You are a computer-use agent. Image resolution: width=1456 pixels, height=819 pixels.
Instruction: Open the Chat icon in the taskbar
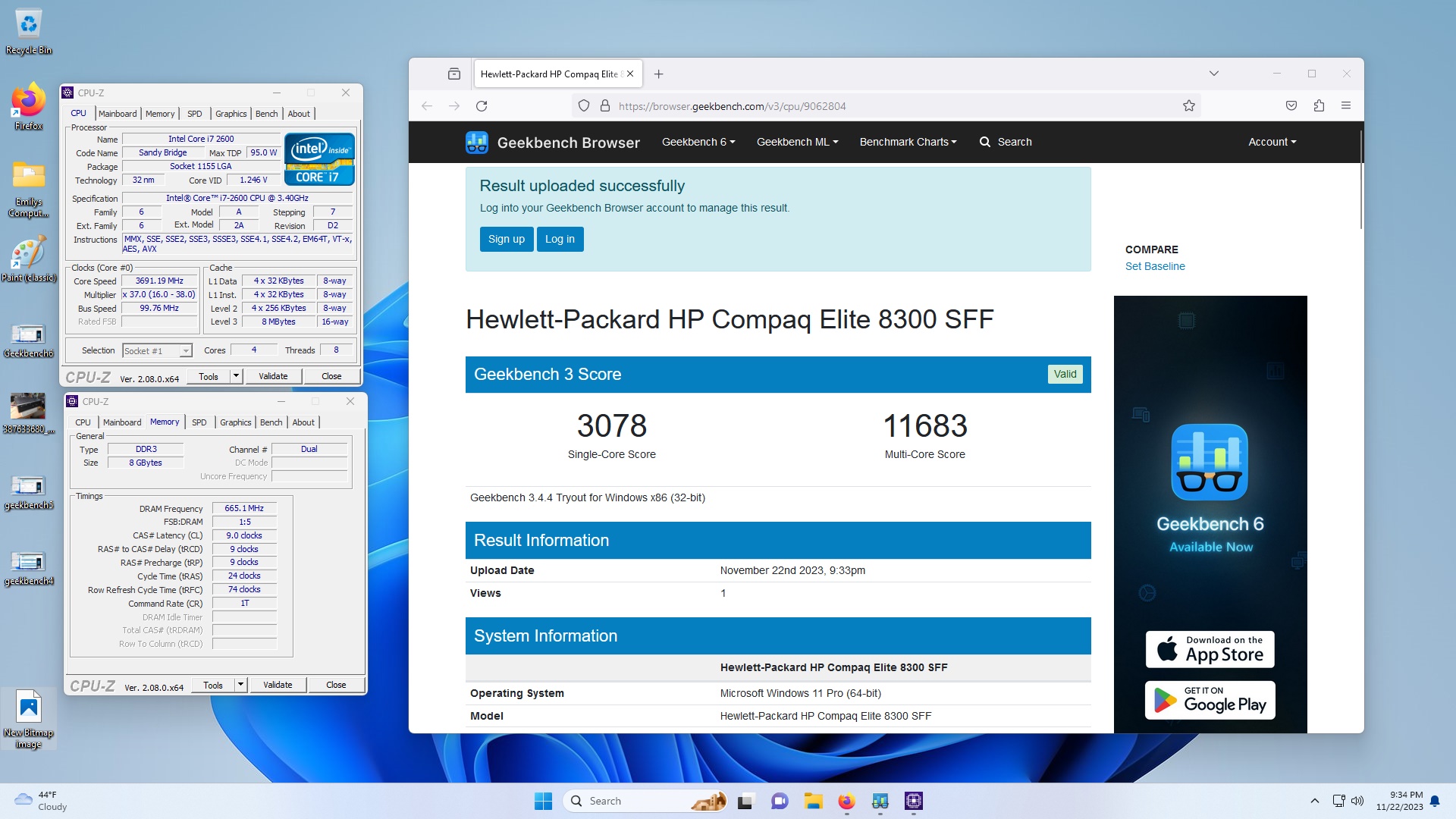780,801
